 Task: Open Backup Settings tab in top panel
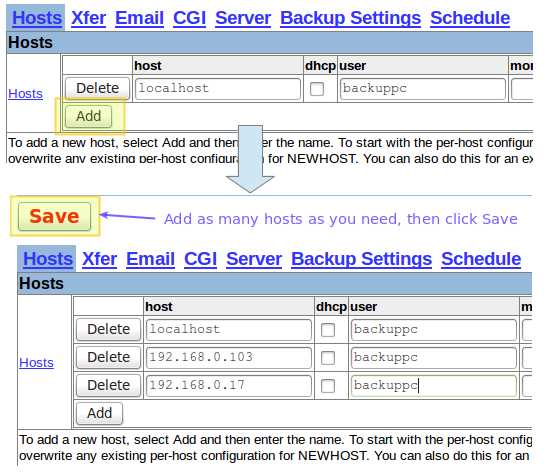tap(351, 18)
